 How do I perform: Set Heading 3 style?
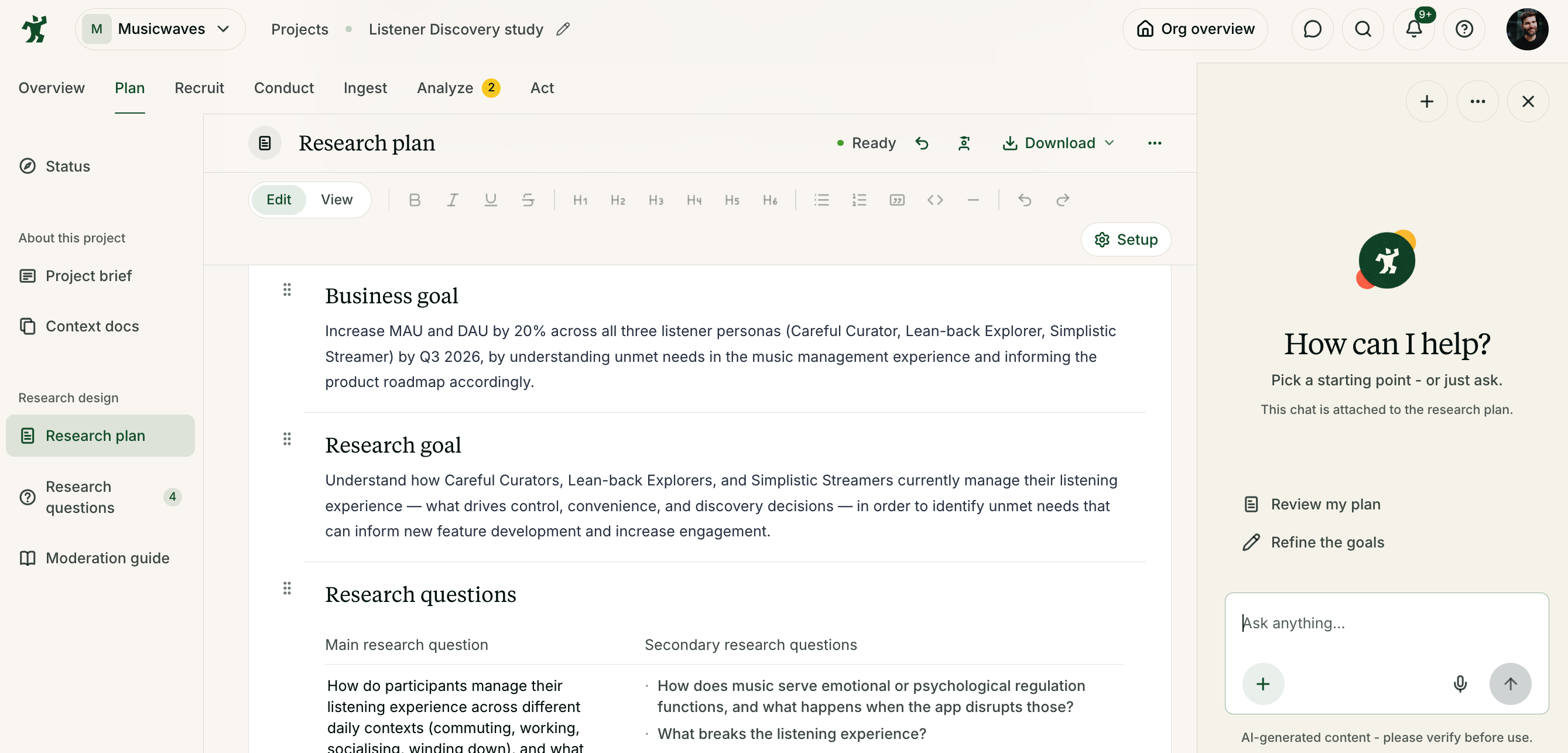[x=656, y=200]
